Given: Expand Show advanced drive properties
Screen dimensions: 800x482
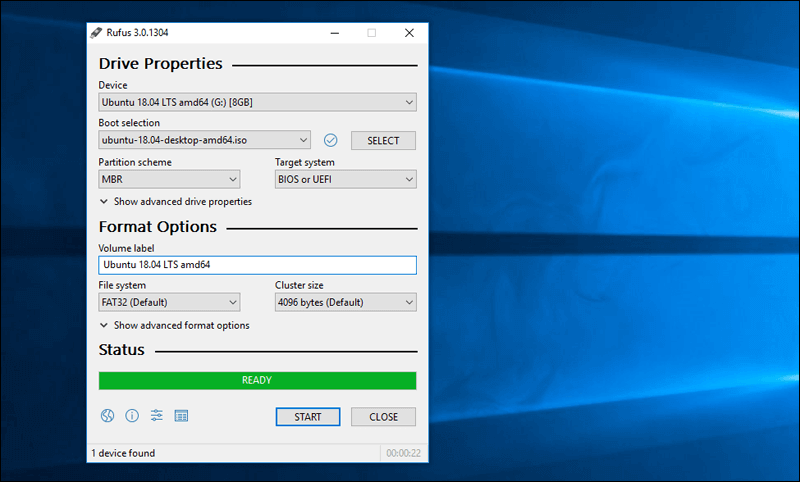Looking at the screenshot, I should click(x=176, y=201).
